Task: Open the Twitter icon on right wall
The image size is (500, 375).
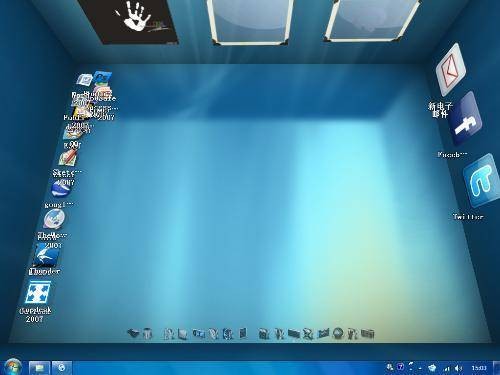Action: pos(481,180)
